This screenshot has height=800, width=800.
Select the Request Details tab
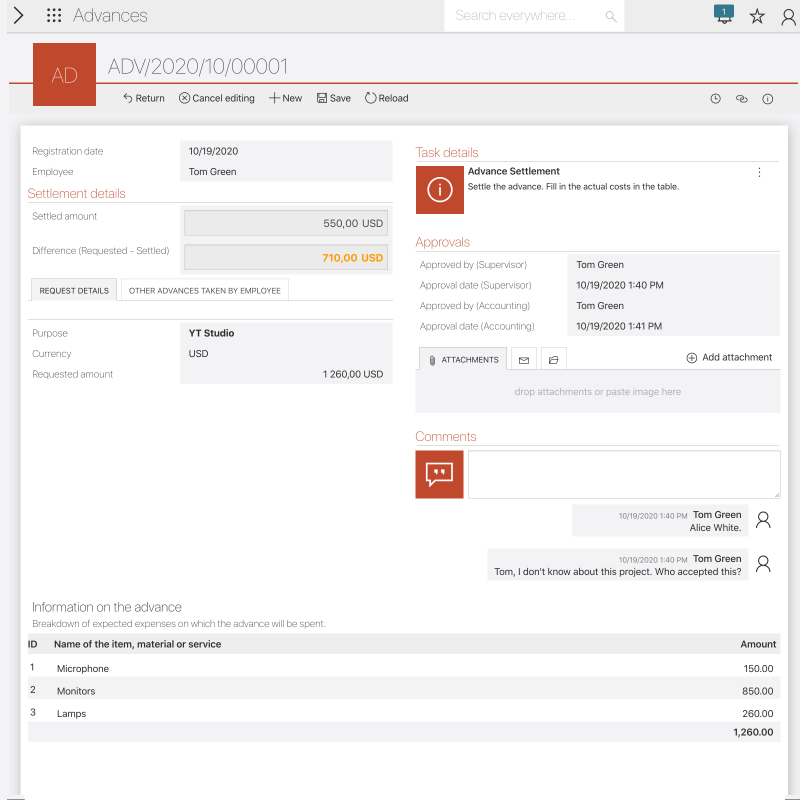74,290
